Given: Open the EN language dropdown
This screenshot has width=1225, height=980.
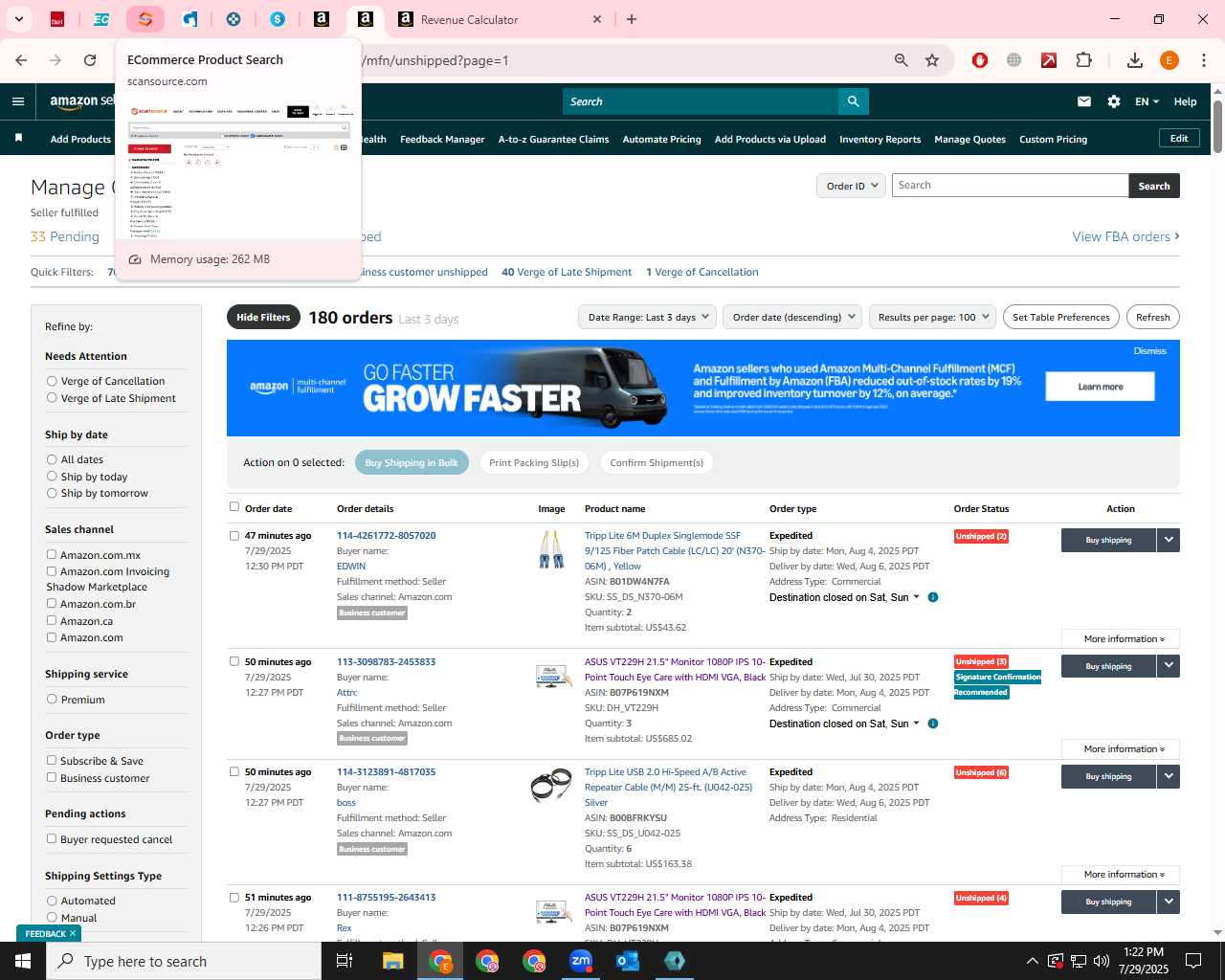Looking at the screenshot, I should tap(1147, 101).
